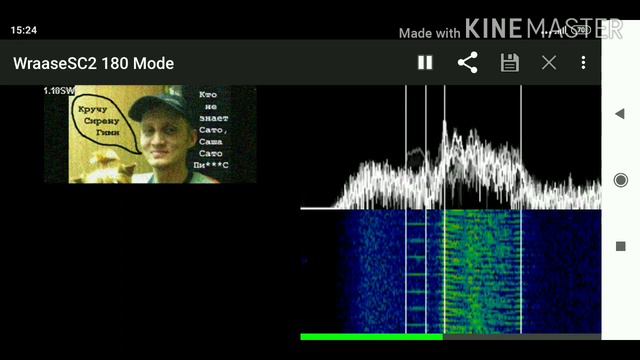Screen dimensions: 640x360
Task: Tap the 15:24 clock
Action: point(24,30)
